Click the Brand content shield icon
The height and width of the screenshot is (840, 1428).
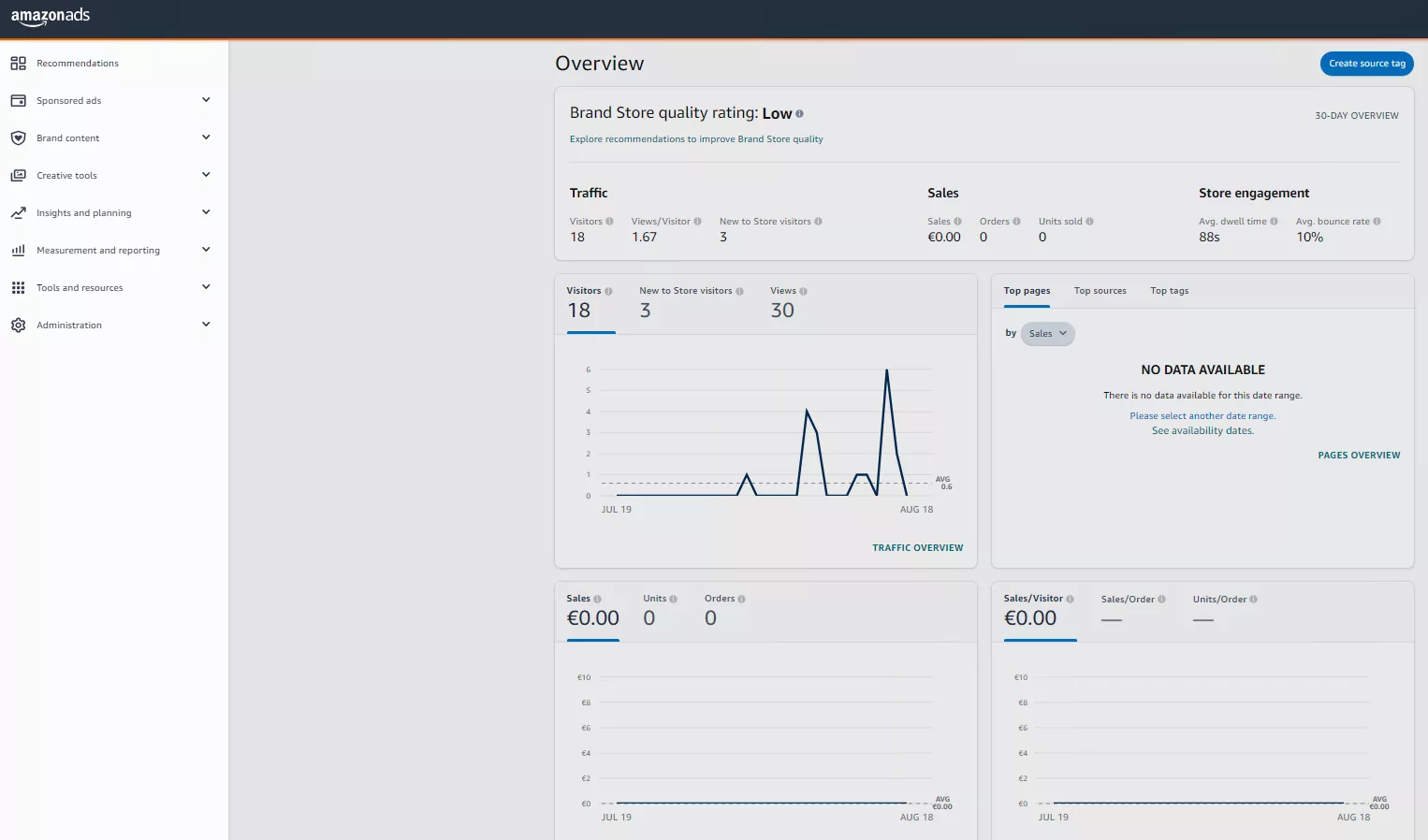tap(18, 138)
